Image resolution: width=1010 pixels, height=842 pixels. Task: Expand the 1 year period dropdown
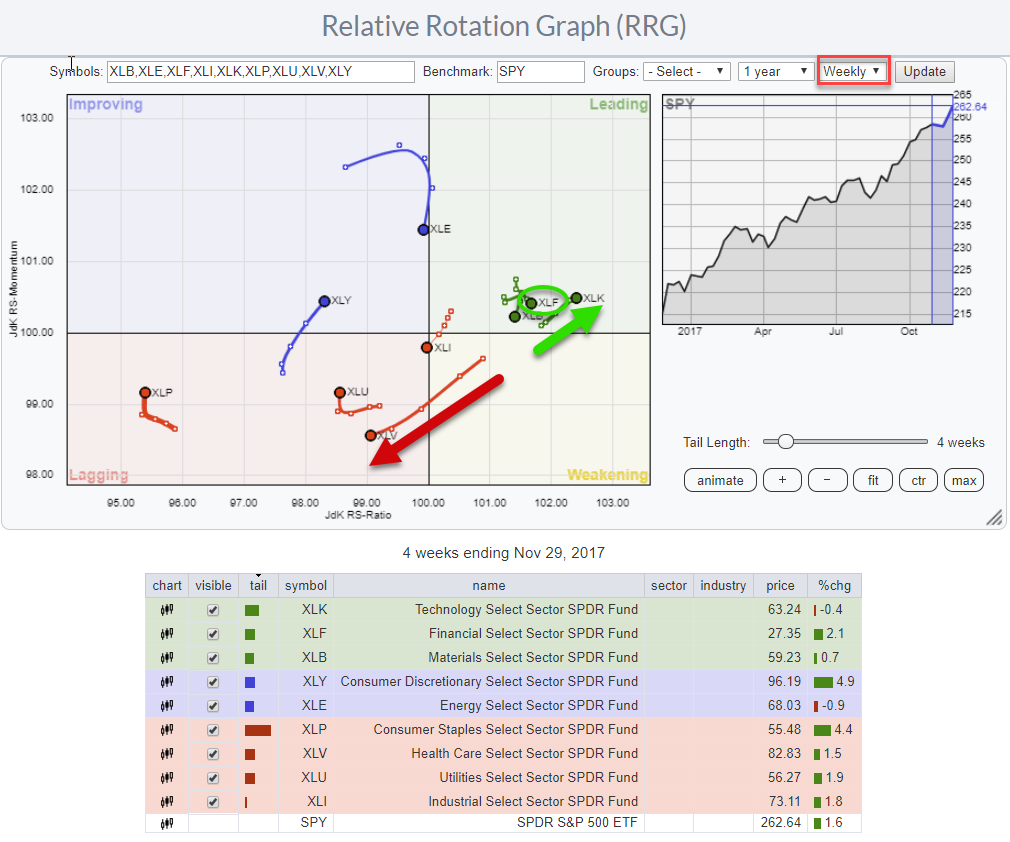774,72
